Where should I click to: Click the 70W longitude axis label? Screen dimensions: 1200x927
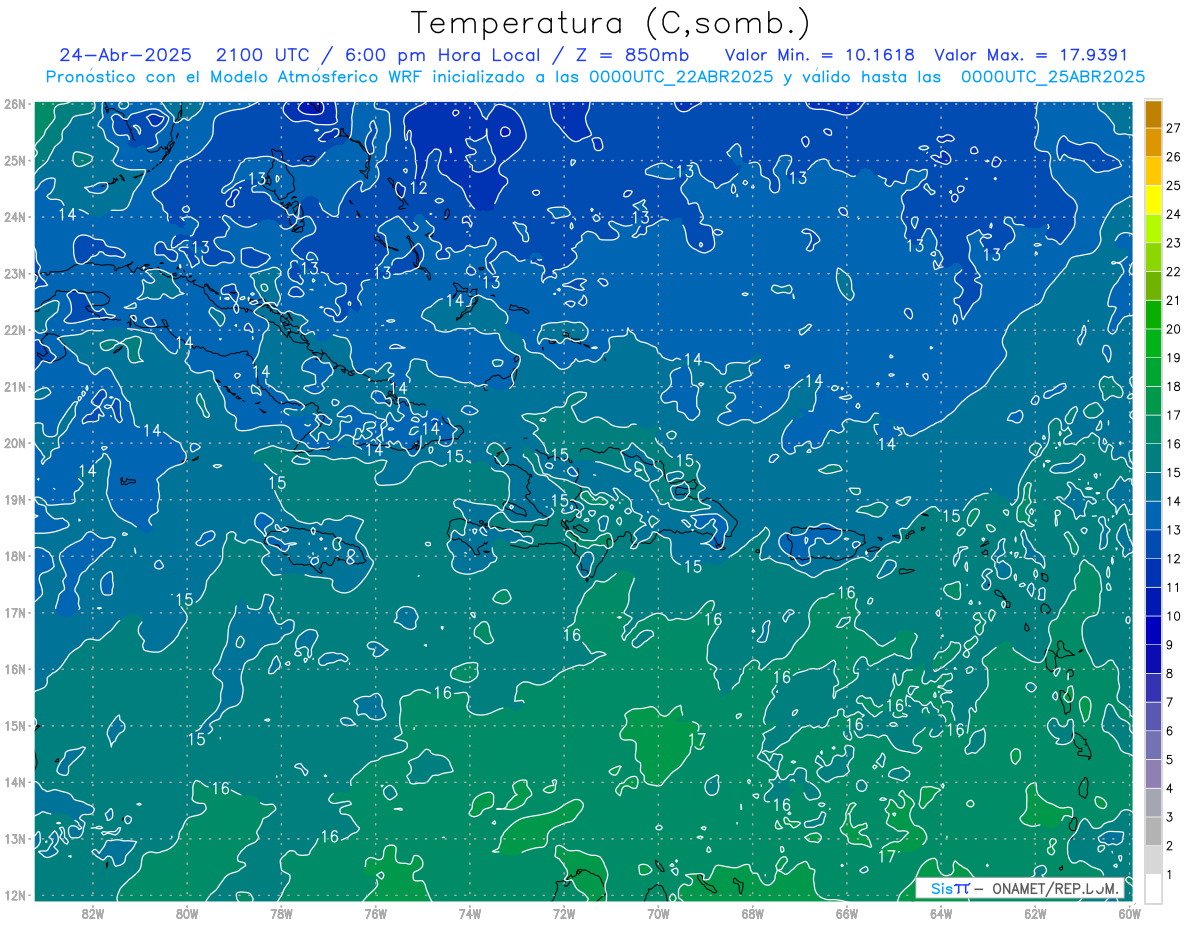[658, 913]
